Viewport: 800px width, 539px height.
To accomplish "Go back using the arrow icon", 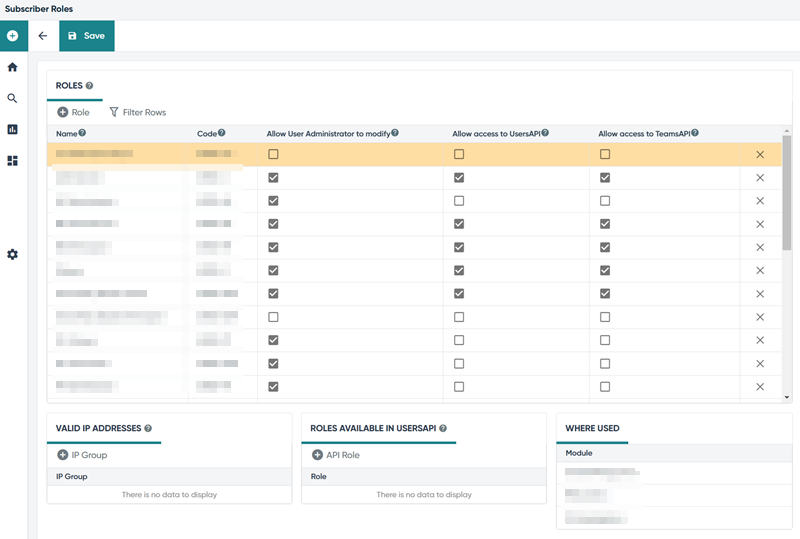I will click(x=43, y=36).
